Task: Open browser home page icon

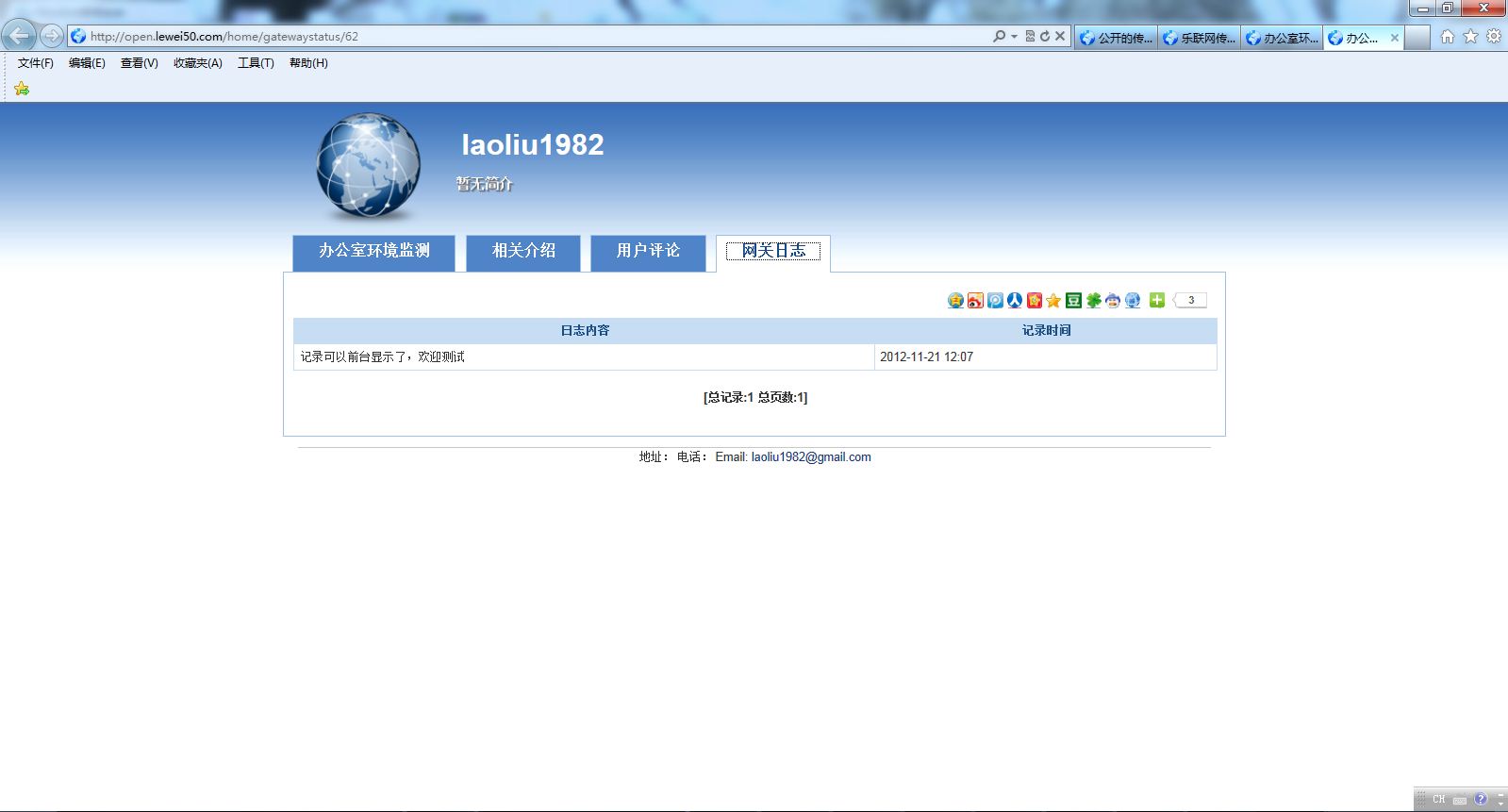Action: click(1447, 37)
